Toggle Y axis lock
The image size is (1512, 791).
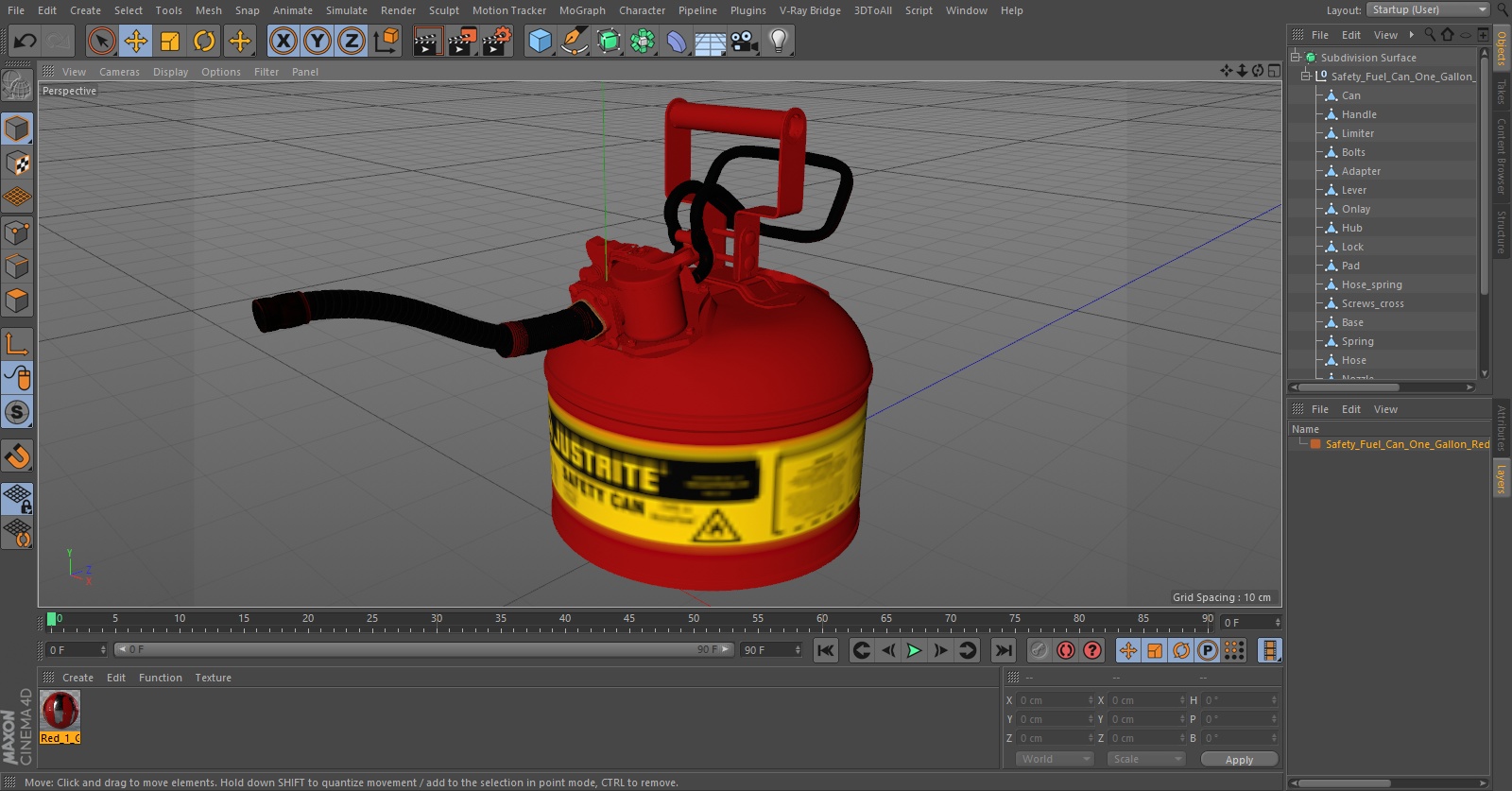tap(318, 41)
